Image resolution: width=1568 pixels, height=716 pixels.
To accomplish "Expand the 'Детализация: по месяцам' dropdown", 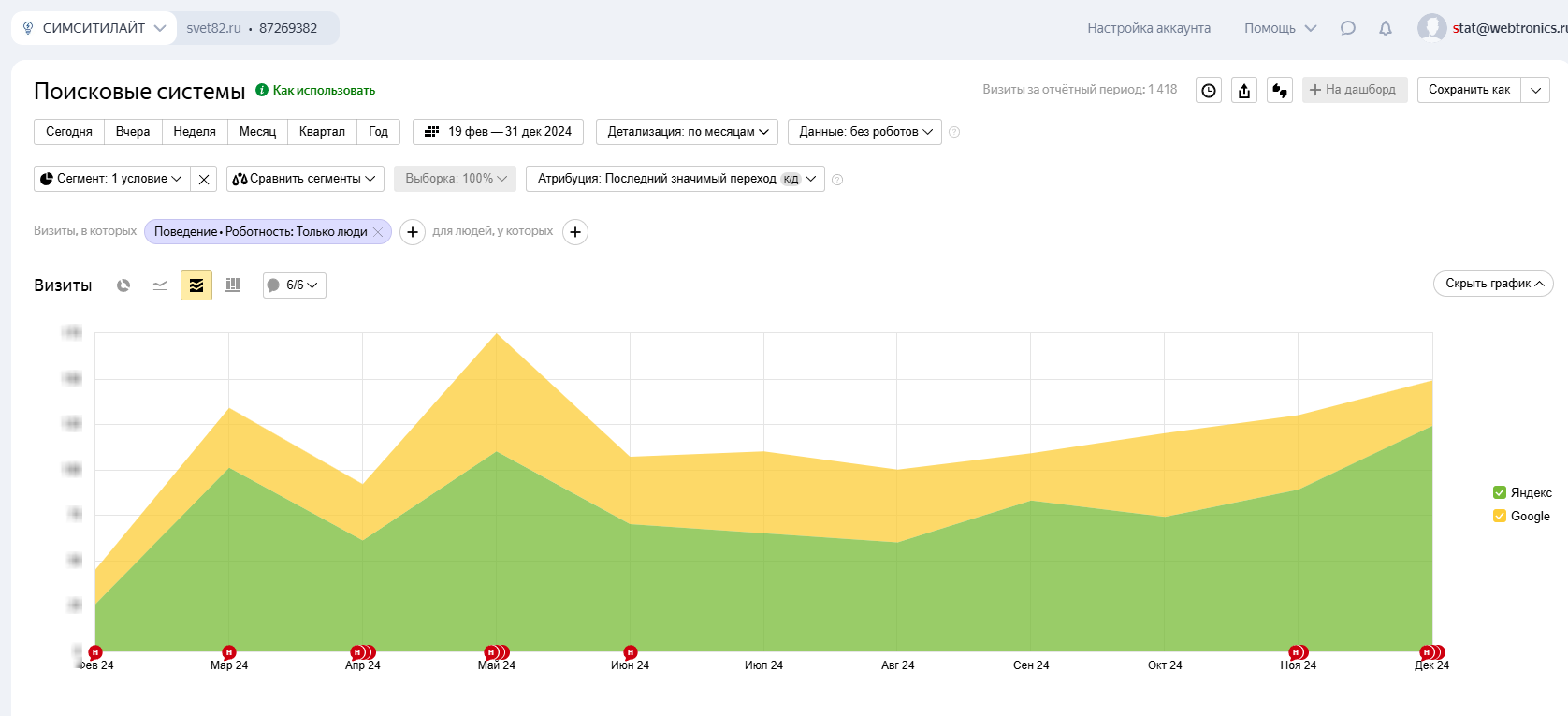I will [x=687, y=132].
